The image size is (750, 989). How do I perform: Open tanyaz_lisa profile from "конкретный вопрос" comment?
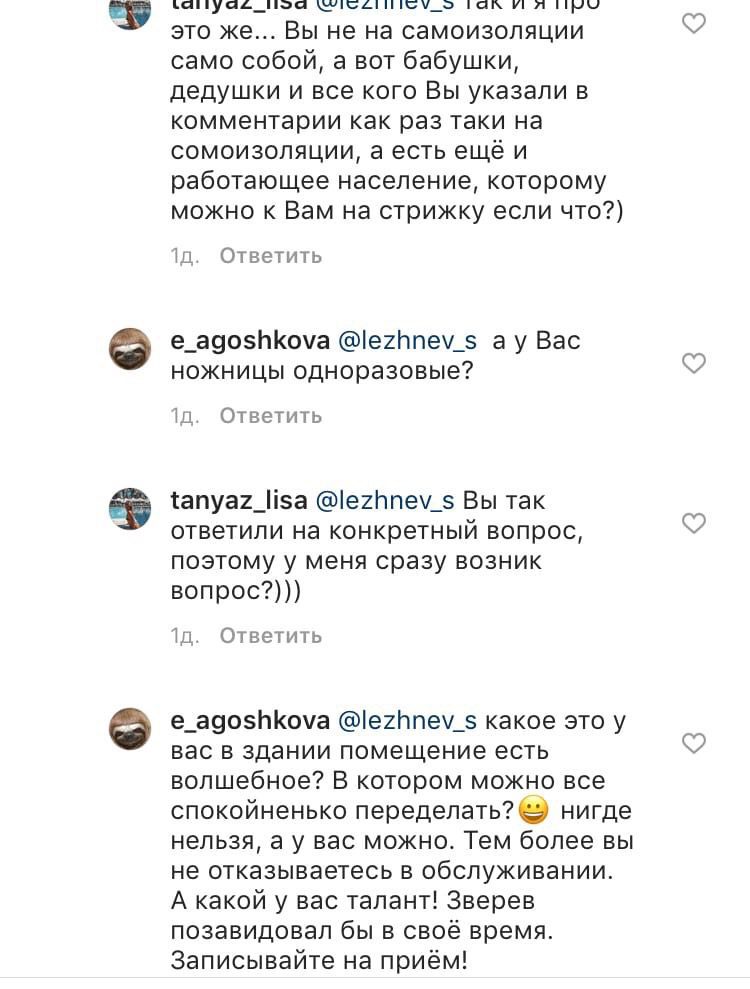click(x=238, y=501)
